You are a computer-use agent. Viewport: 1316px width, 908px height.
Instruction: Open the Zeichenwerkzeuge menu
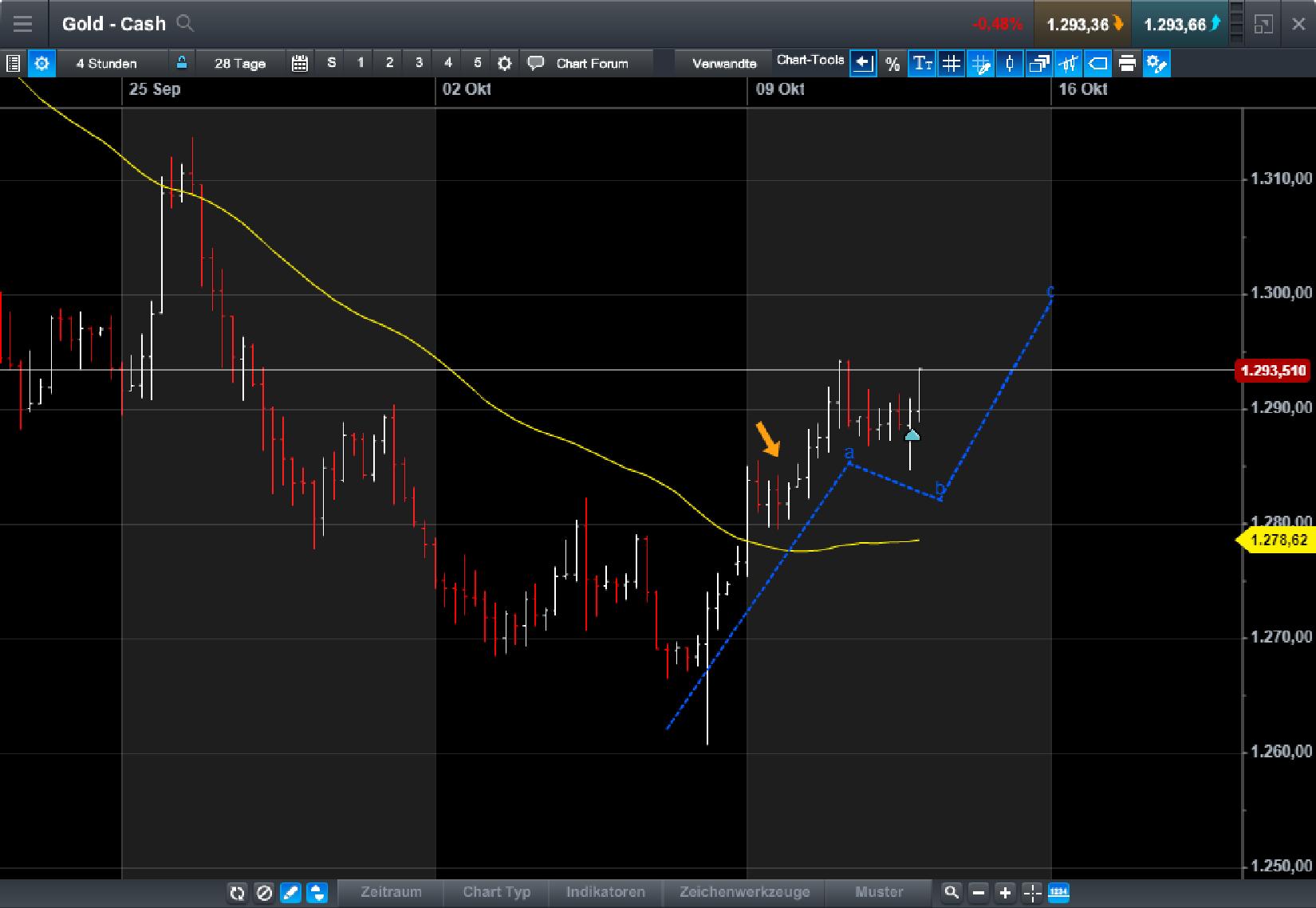(744, 892)
